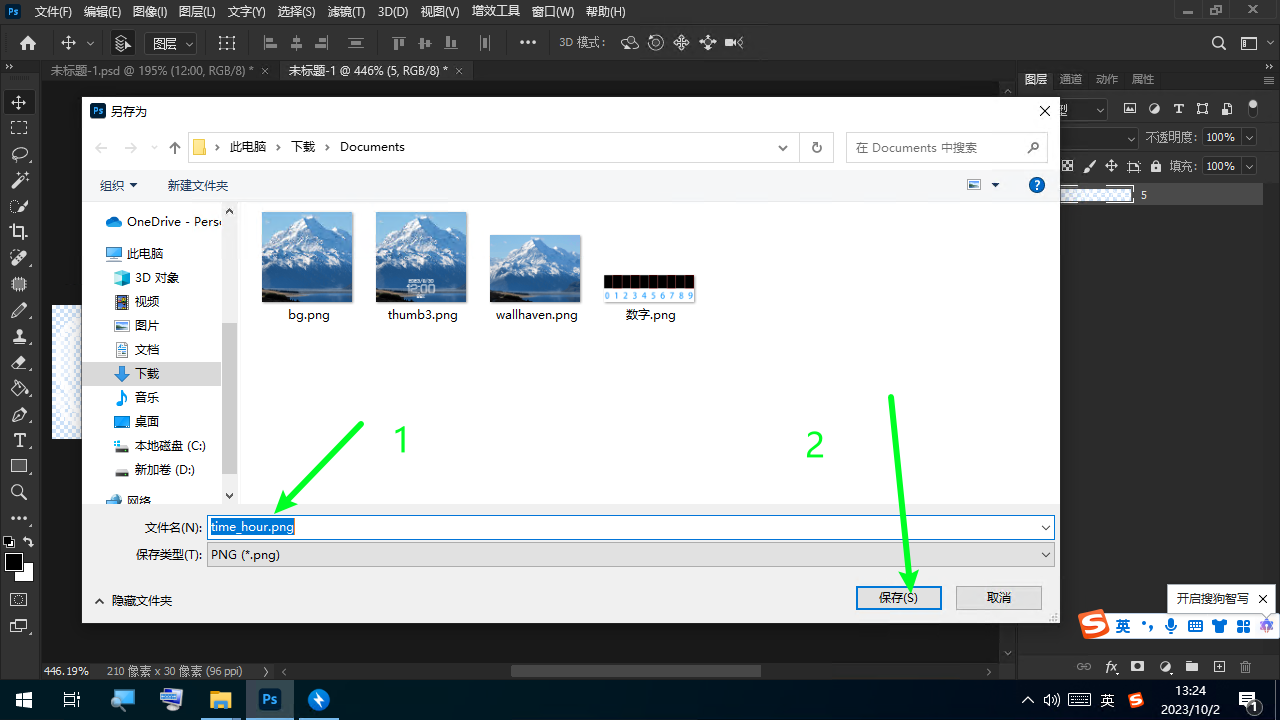Image resolution: width=1280 pixels, height=720 pixels.
Task: Expand the 组织 dropdown menu
Action: coord(119,185)
